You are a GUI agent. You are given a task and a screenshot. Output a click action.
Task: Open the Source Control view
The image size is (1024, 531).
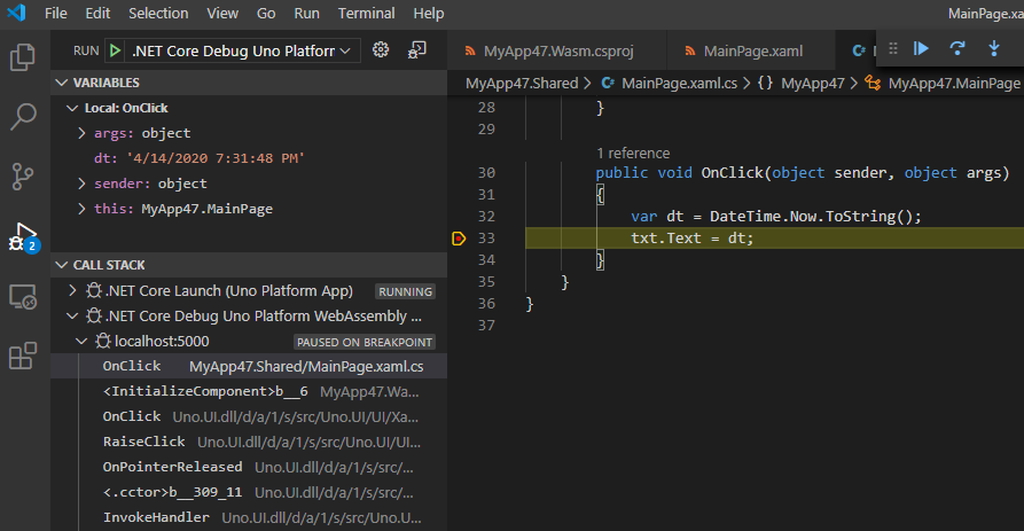click(x=23, y=176)
